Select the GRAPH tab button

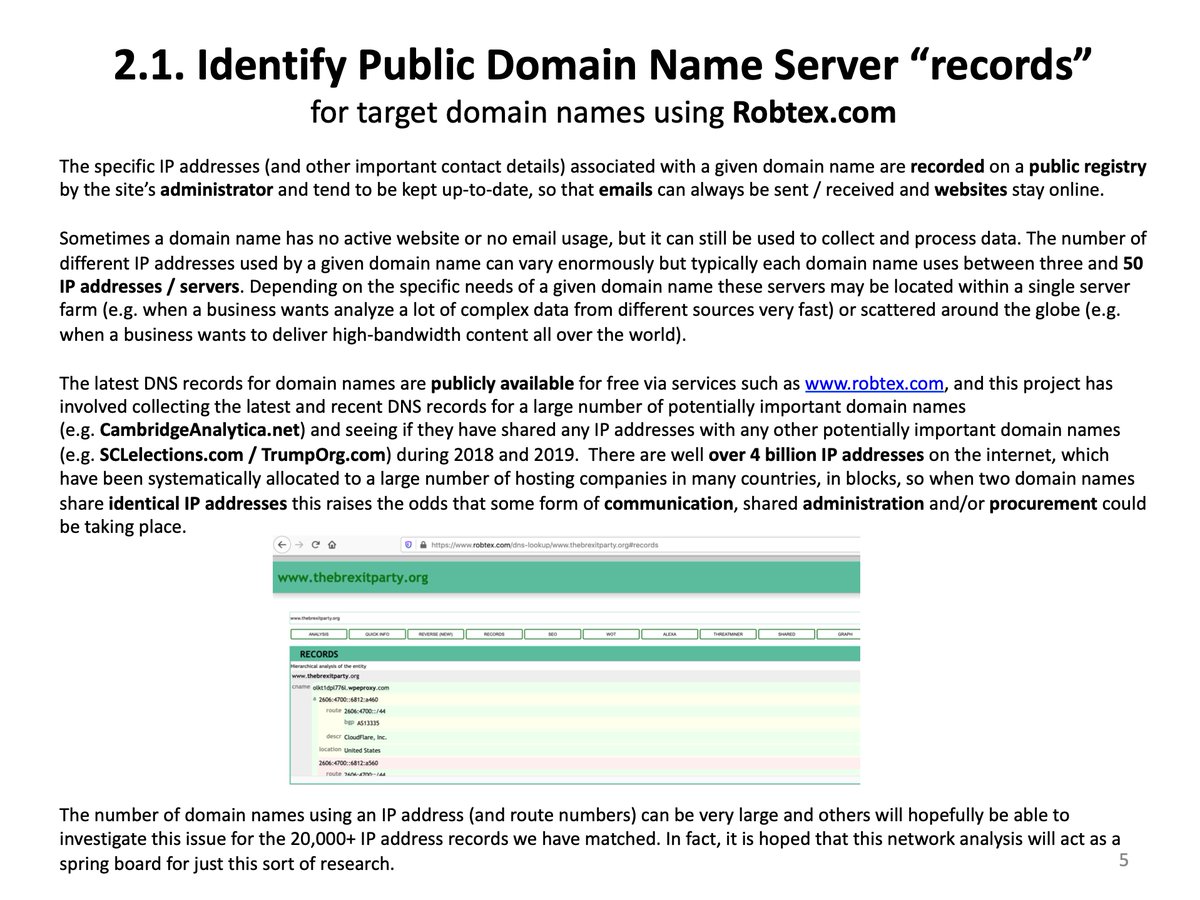[x=840, y=634]
